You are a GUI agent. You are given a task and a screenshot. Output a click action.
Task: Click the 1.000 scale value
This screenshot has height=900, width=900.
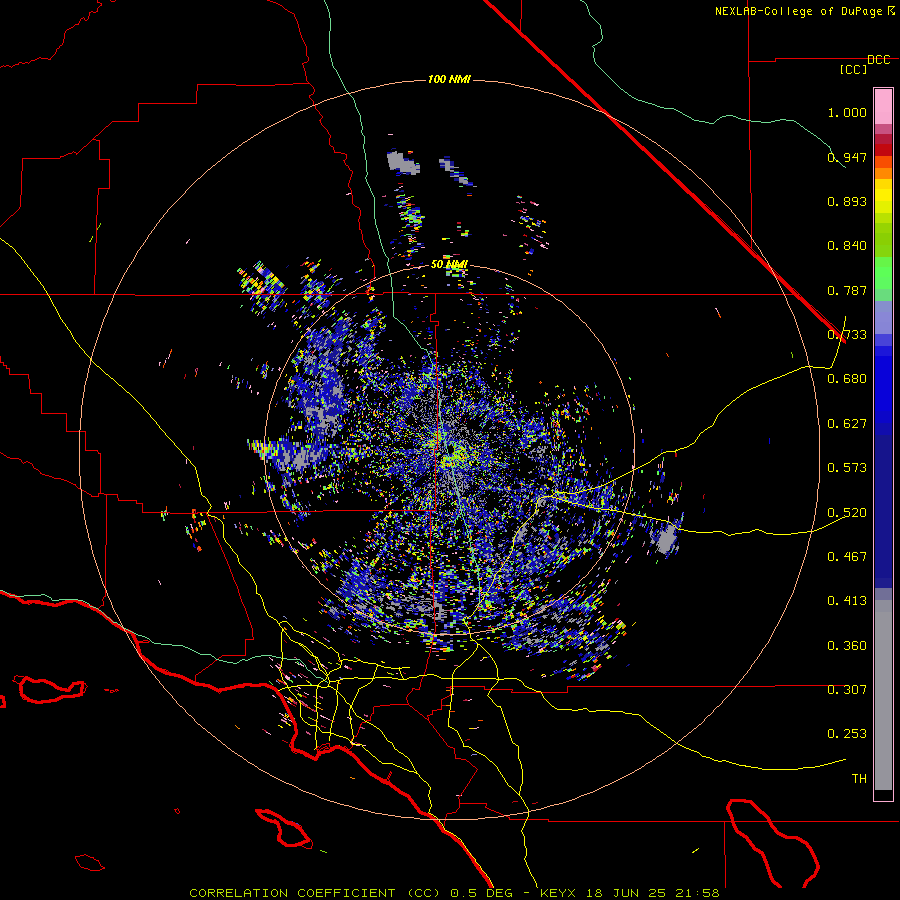click(x=847, y=112)
